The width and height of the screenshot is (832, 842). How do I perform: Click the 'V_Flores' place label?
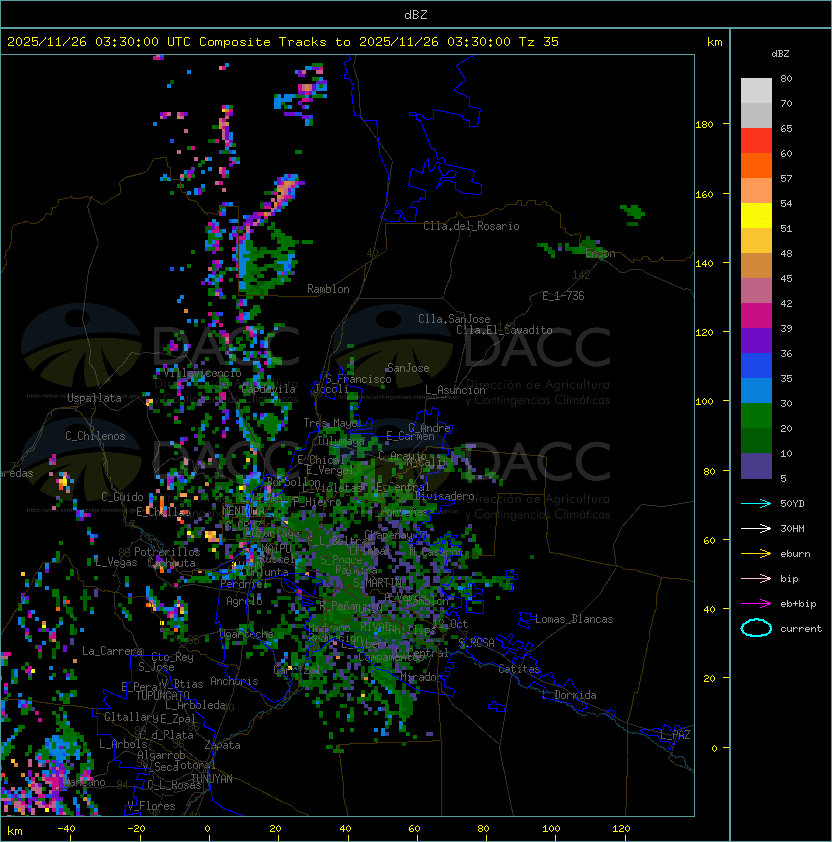coord(151,806)
